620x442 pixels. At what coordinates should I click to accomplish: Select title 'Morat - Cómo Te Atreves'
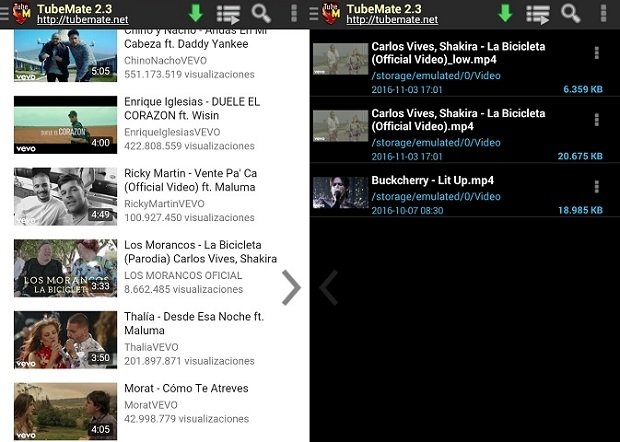click(186, 388)
